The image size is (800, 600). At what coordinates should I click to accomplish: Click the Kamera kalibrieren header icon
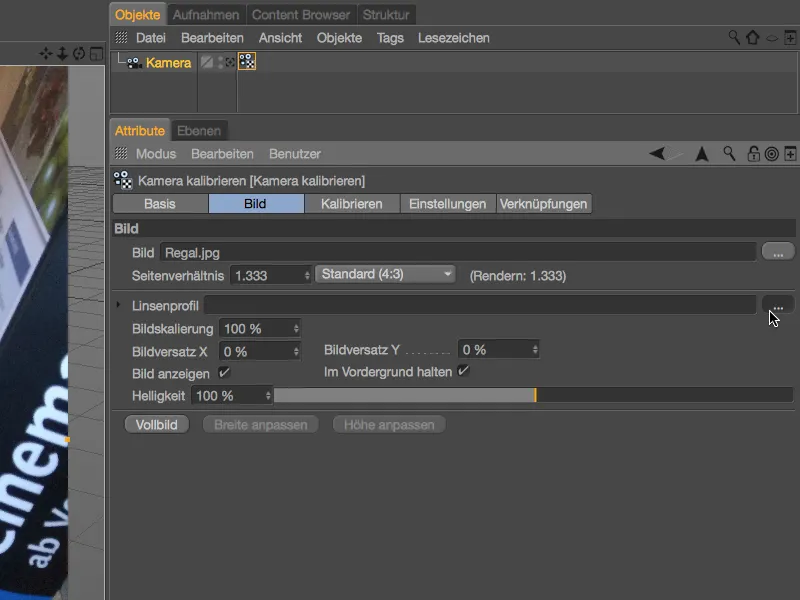pyautogui.click(x=123, y=181)
